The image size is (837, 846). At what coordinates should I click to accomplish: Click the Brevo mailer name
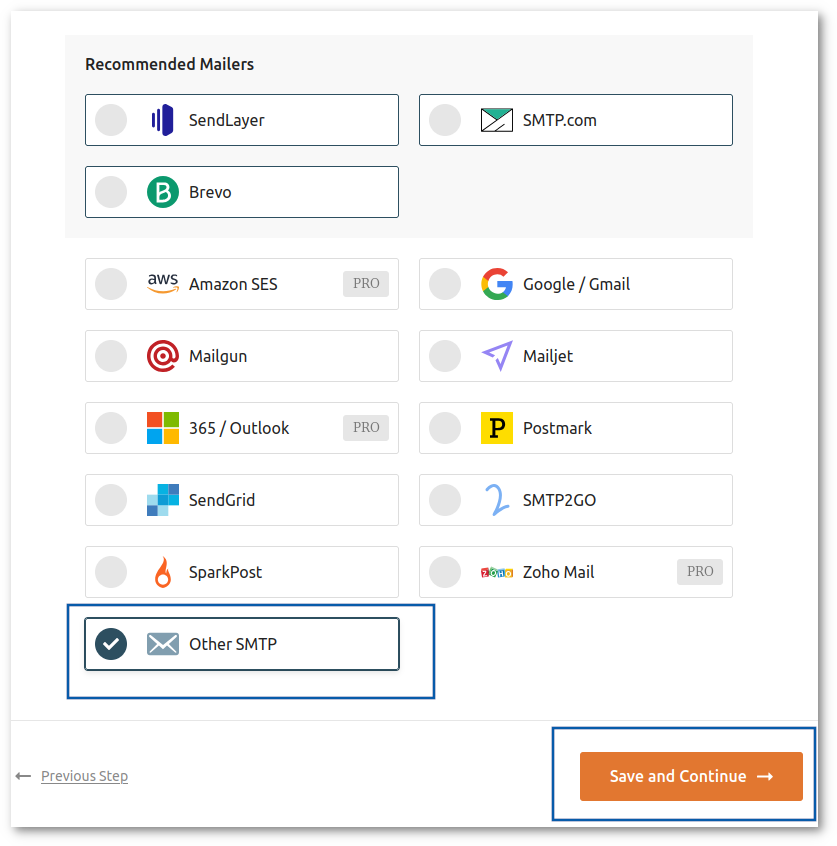[210, 192]
